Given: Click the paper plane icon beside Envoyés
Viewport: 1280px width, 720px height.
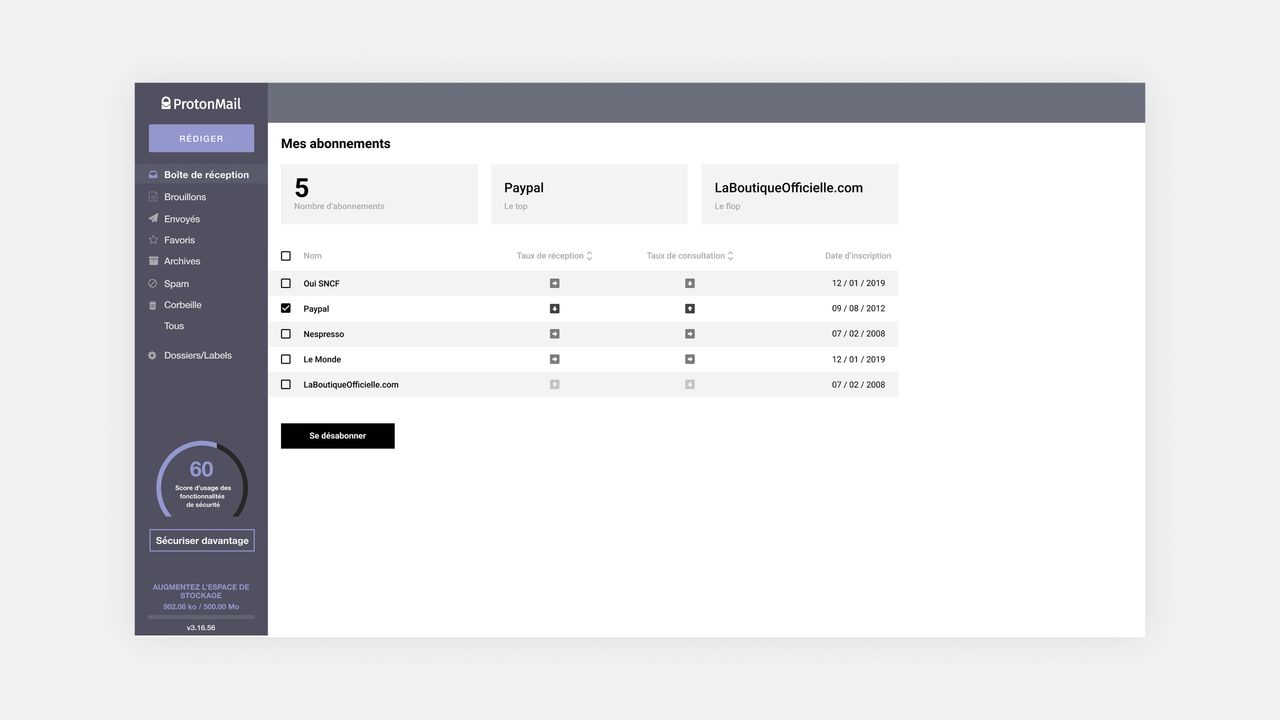Looking at the screenshot, I should coord(153,219).
